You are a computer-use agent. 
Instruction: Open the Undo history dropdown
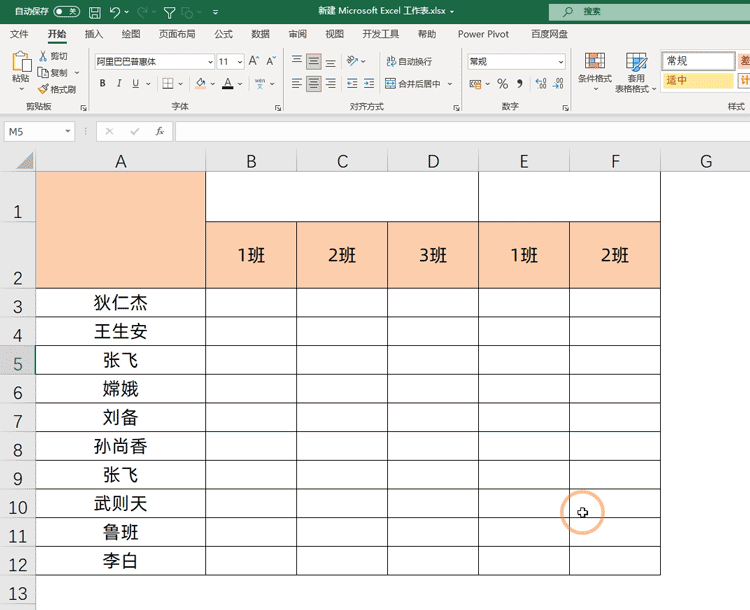(127, 12)
